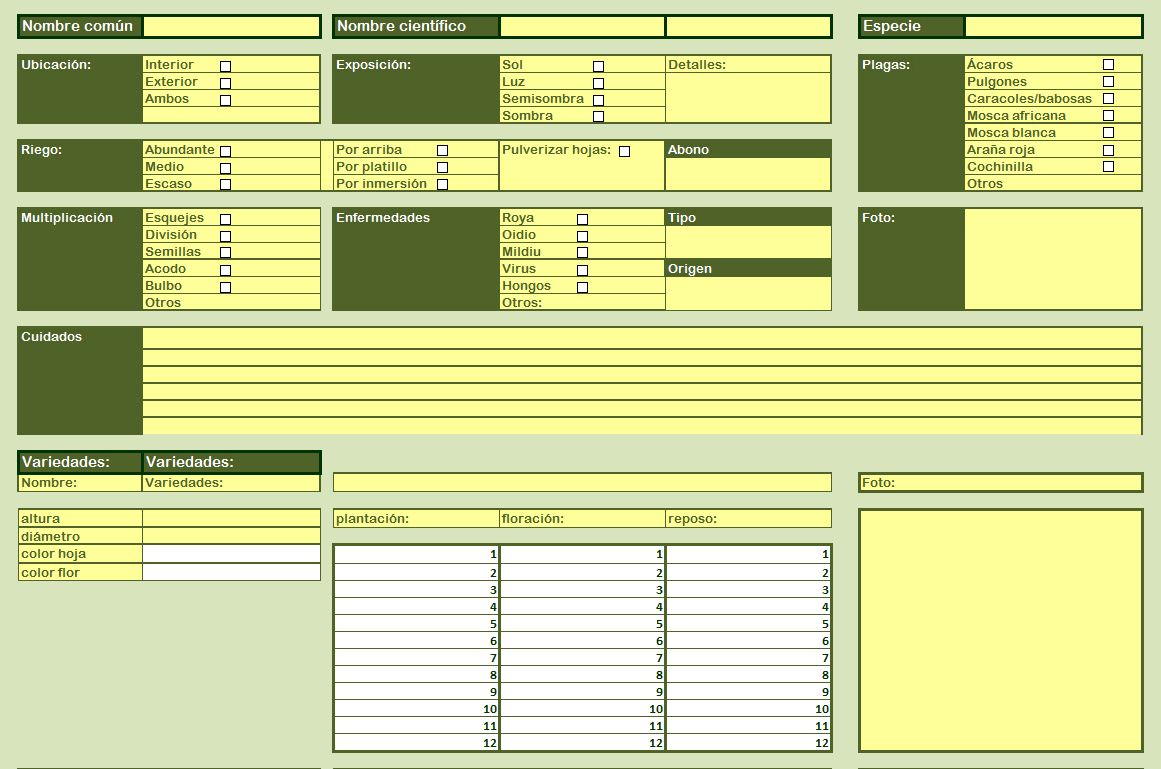Viewport: 1161px width, 769px height.
Task: Toggle the Cochinilla checkbox
Action: coord(1108,167)
